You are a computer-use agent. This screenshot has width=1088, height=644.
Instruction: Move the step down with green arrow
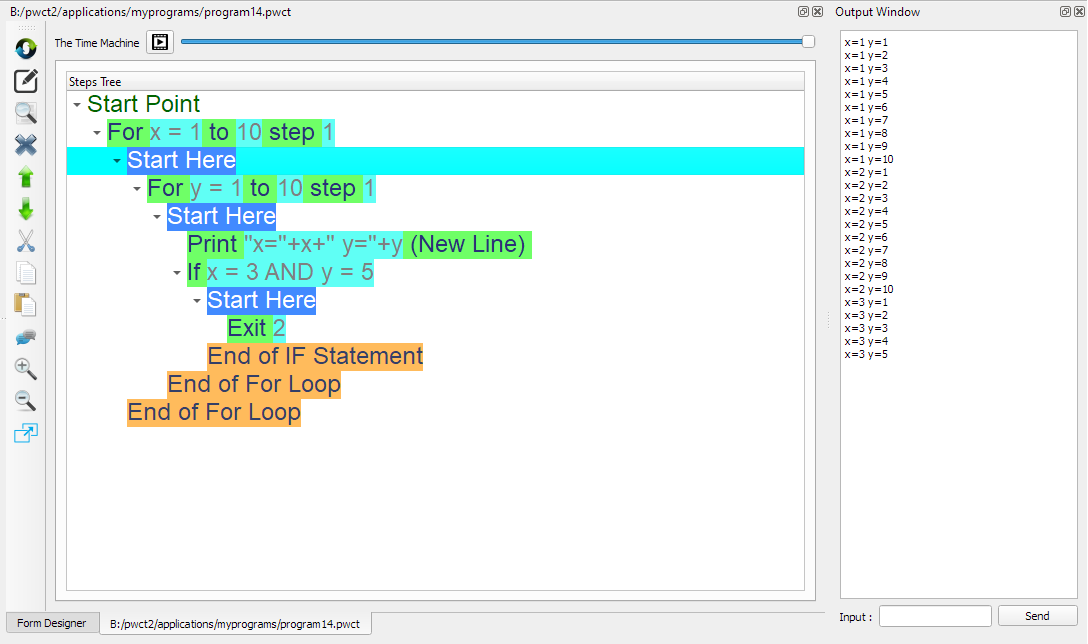pos(25,209)
